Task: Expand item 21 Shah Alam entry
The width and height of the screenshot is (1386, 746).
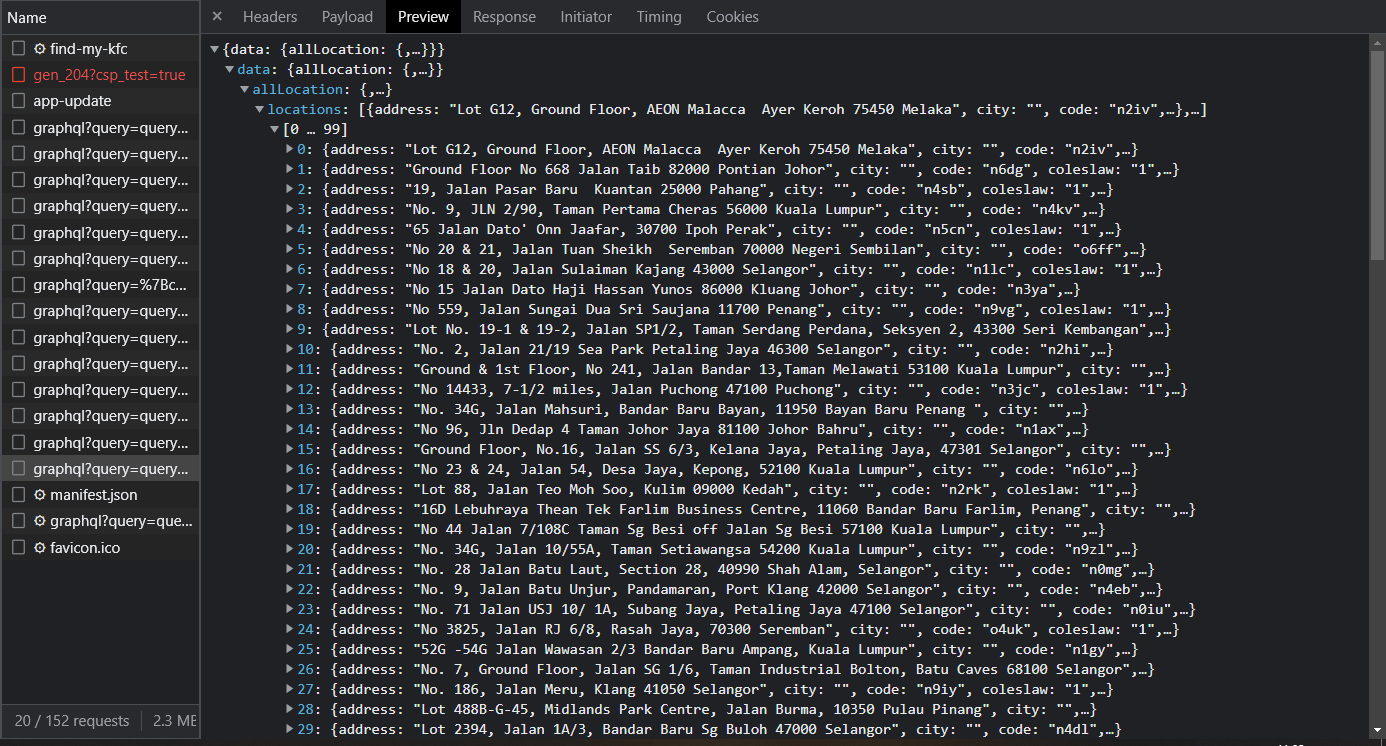Action: 291,569
